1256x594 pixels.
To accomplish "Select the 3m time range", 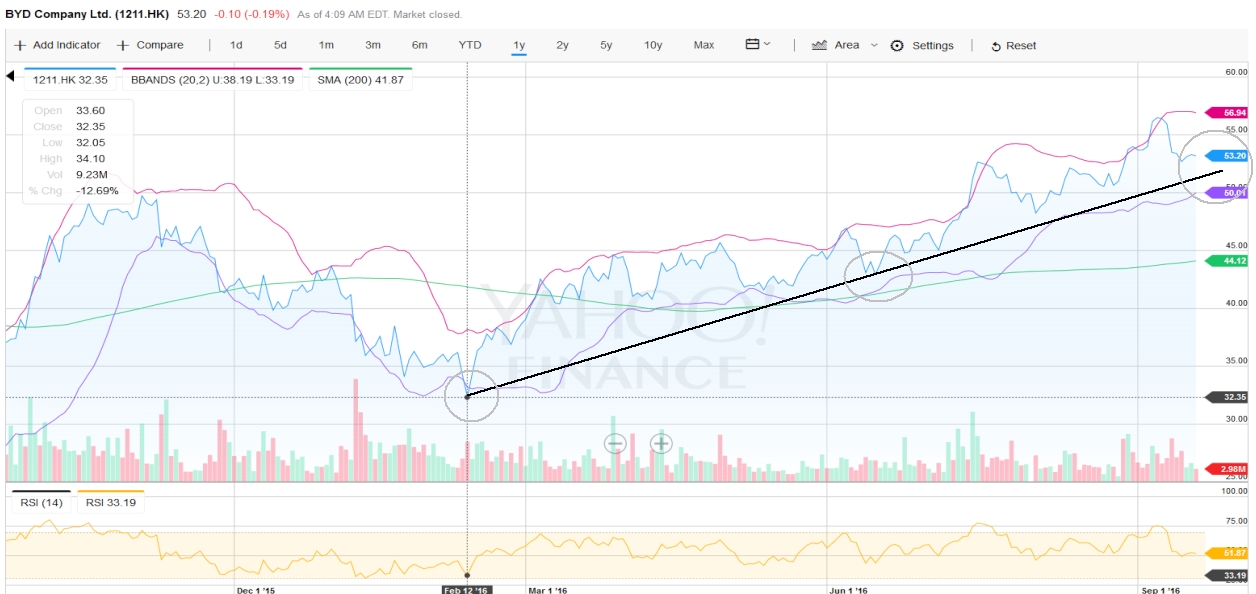I will click(x=373, y=45).
